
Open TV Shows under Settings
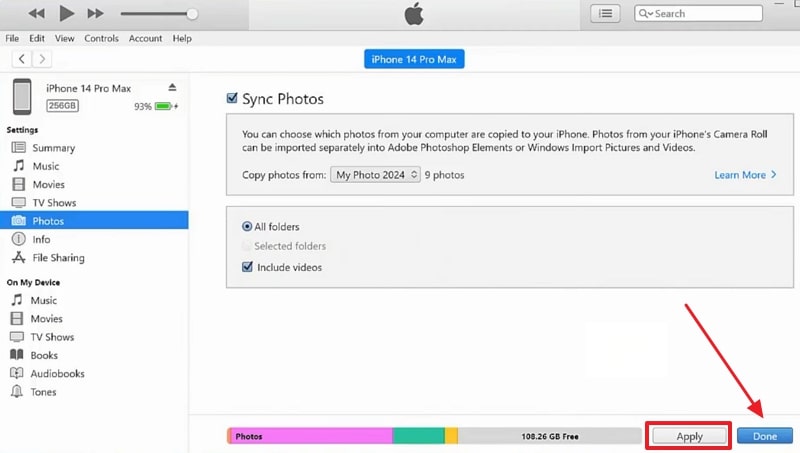coord(94,203)
